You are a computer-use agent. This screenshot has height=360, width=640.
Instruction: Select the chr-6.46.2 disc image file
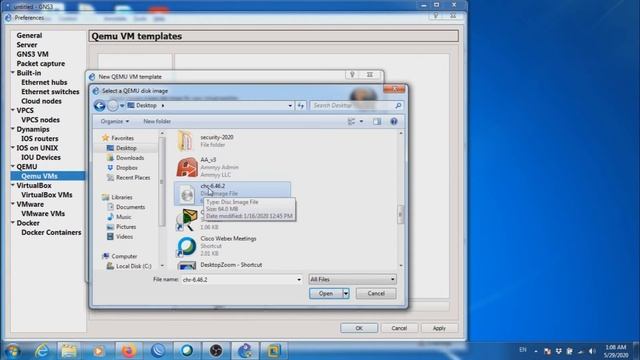point(232,193)
